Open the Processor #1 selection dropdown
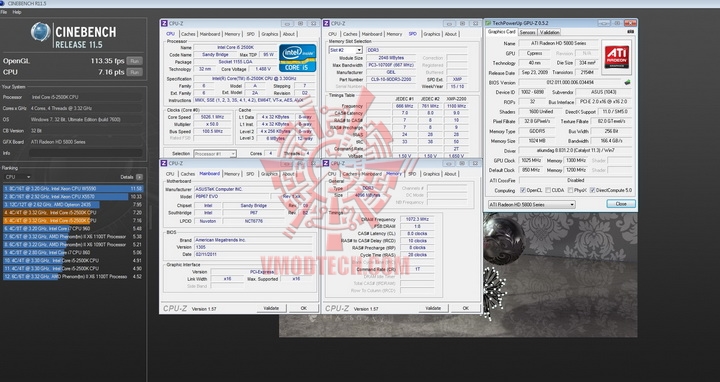 (x=215, y=154)
